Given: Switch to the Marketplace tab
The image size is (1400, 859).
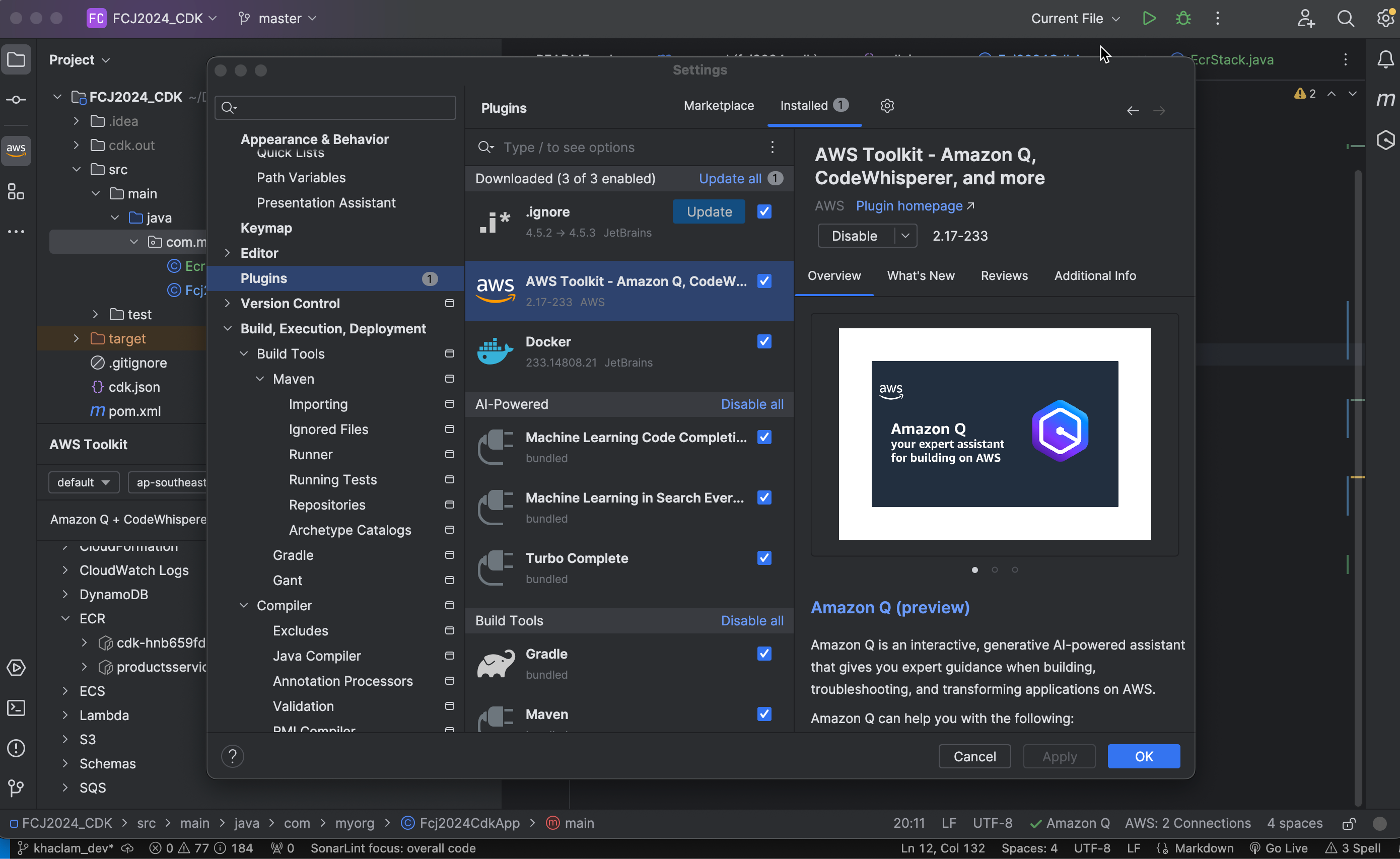Looking at the screenshot, I should coord(718,106).
